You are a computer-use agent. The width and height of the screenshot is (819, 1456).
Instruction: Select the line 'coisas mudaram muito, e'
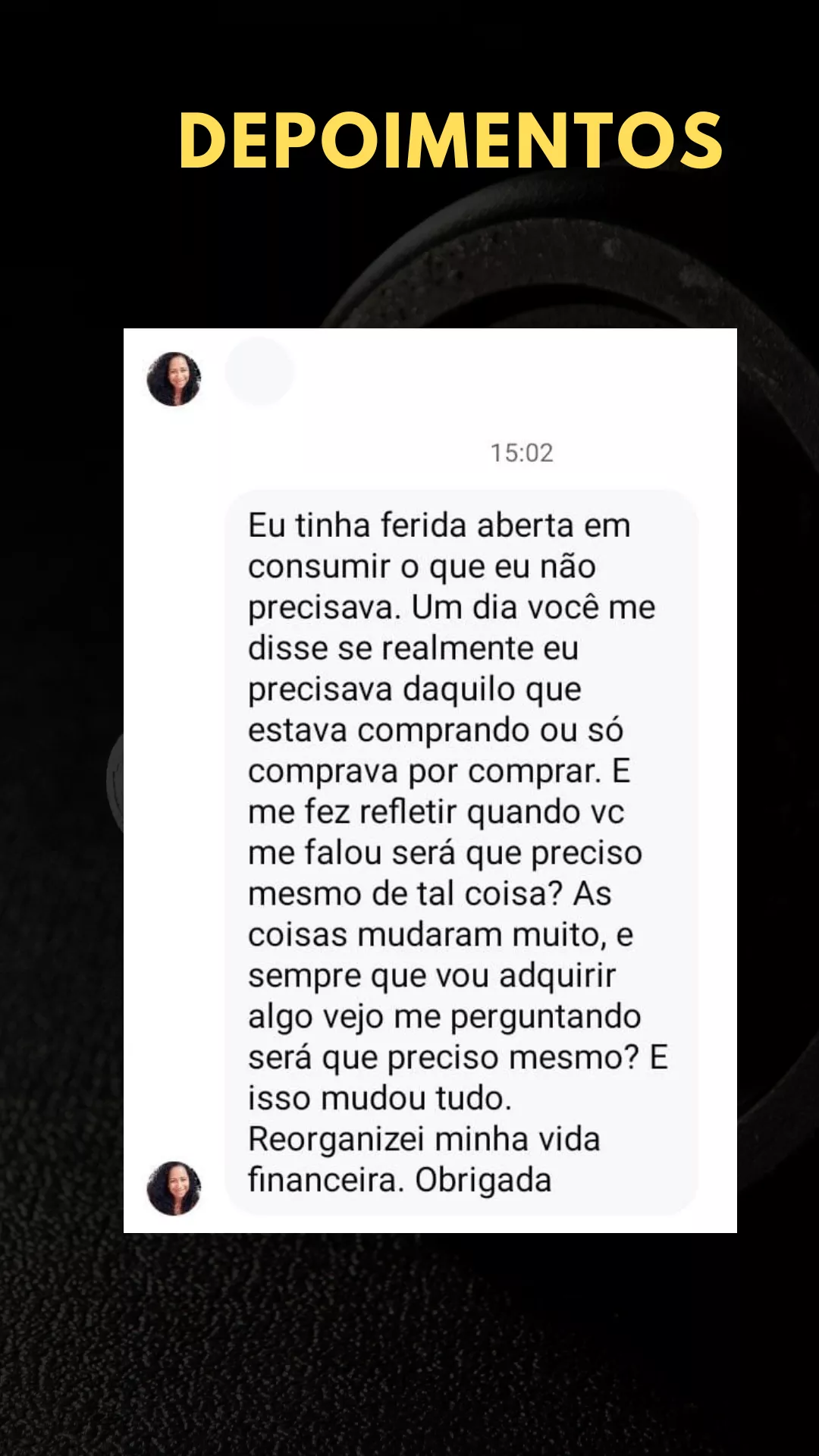(x=441, y=935)
